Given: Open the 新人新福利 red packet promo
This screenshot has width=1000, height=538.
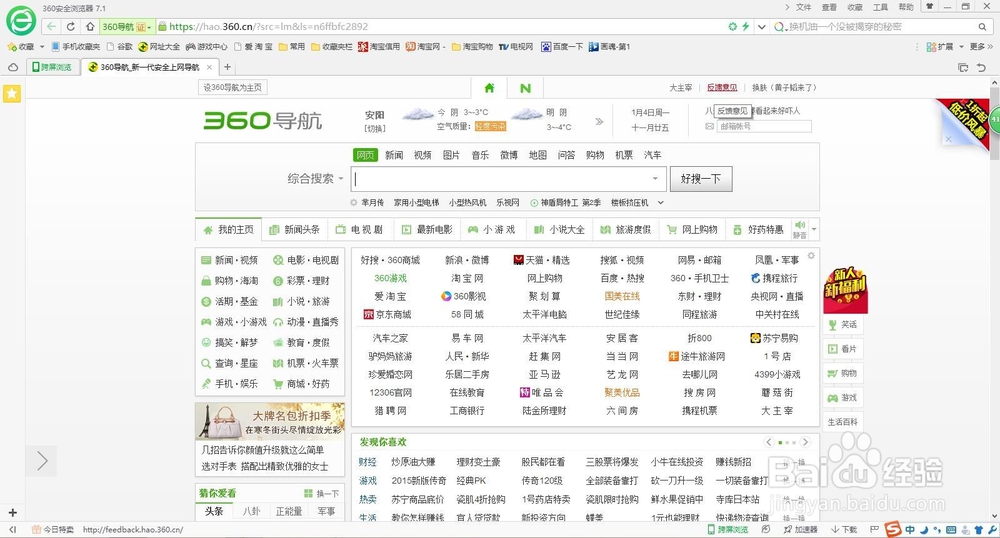Looking at the screenshot, I should (844, 289).
